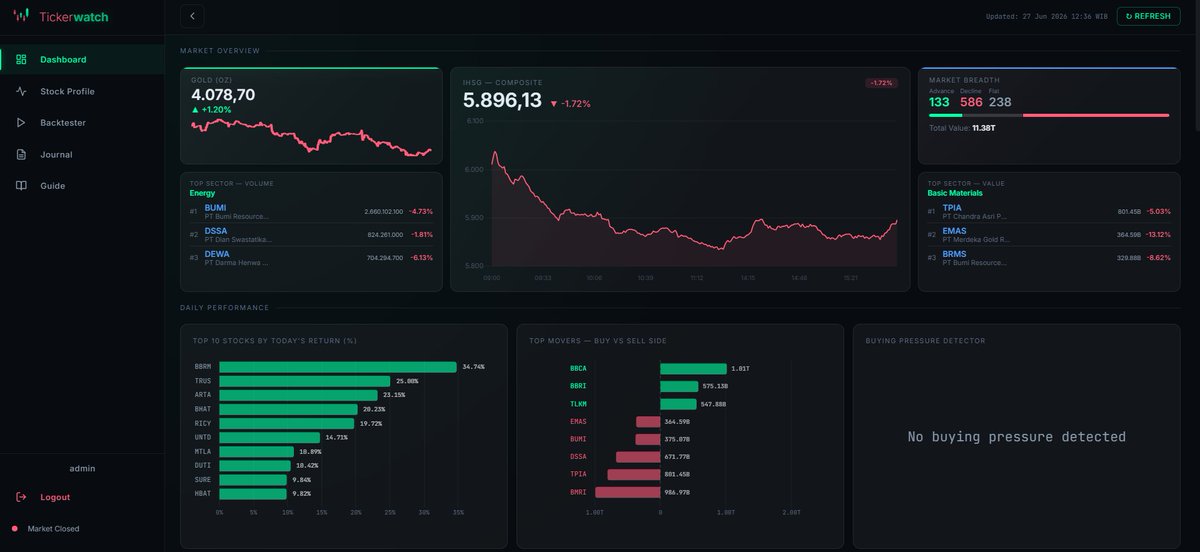1200x552 pixels.
Task: Click the Guide book icon
Action: [x=21, y=186]
